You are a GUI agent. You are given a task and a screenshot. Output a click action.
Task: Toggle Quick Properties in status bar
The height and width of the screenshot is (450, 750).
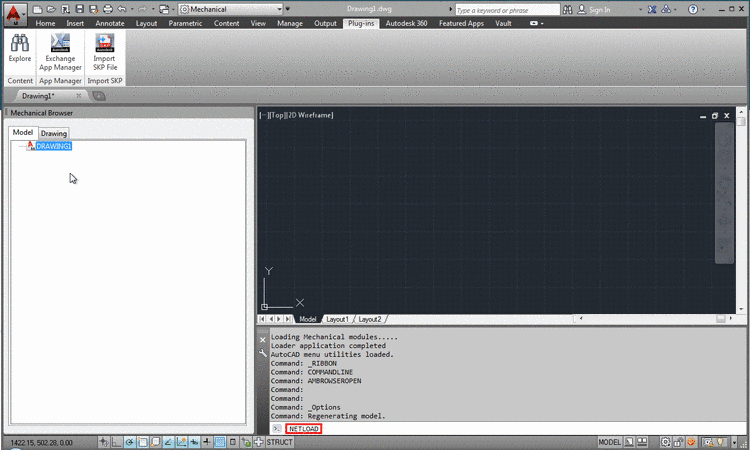coord(233,442)
